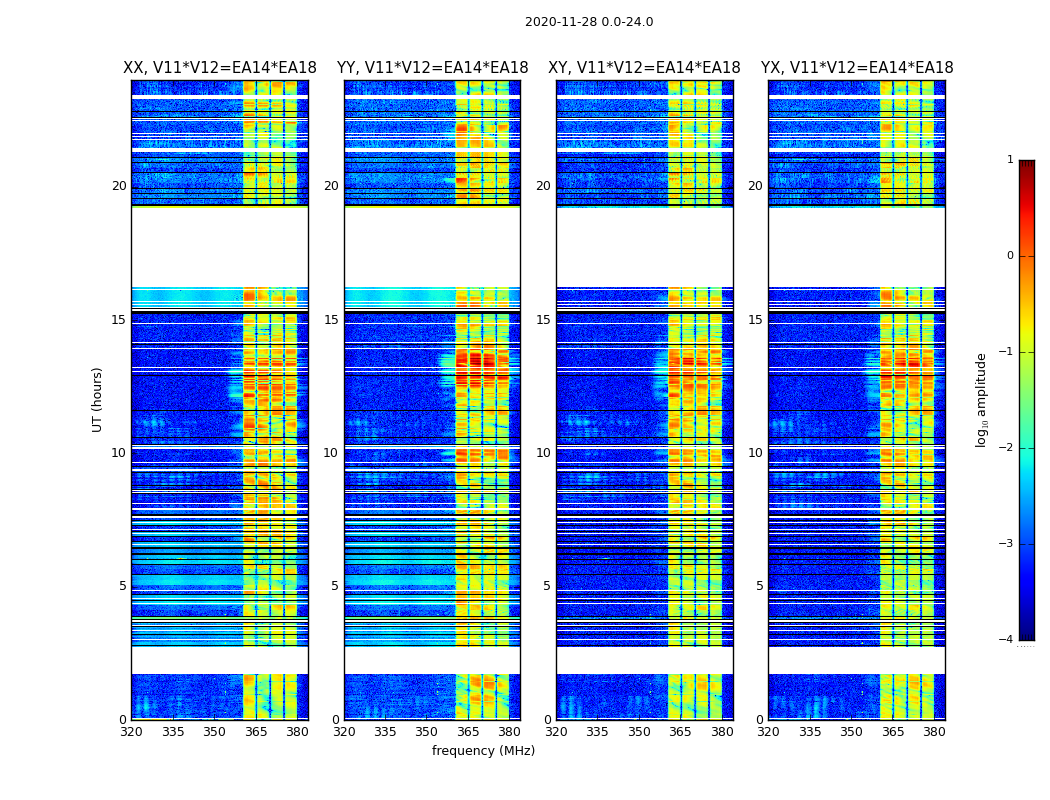Click the white gap near hour 2 in XY plot
Screen dimensions: 1050x800
pos(644,660)
